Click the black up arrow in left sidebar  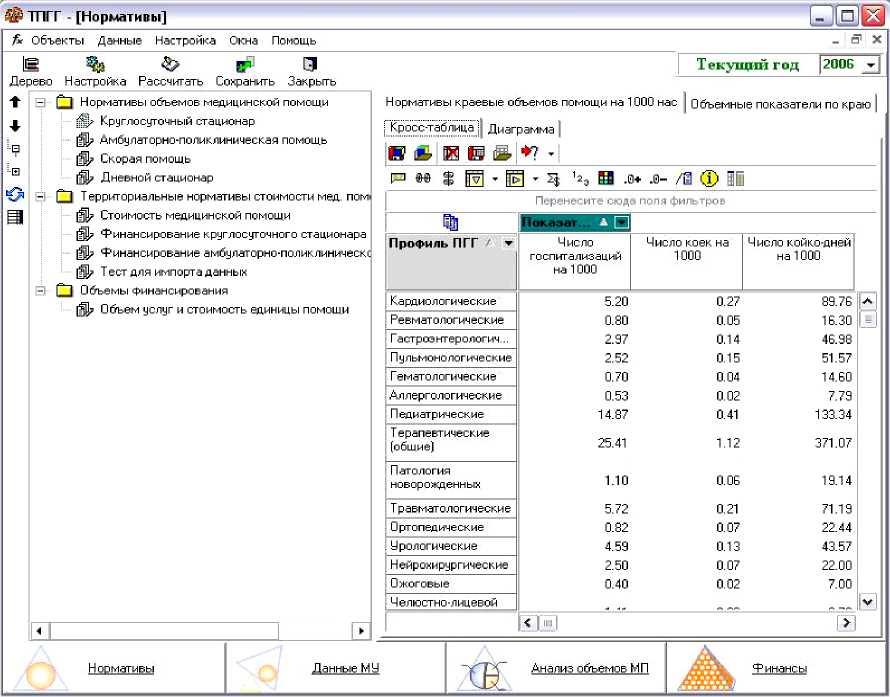(15, 102)
